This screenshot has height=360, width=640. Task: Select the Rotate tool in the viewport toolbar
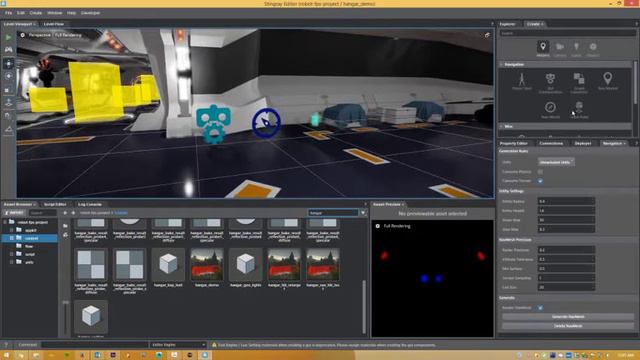coord(9,76)
